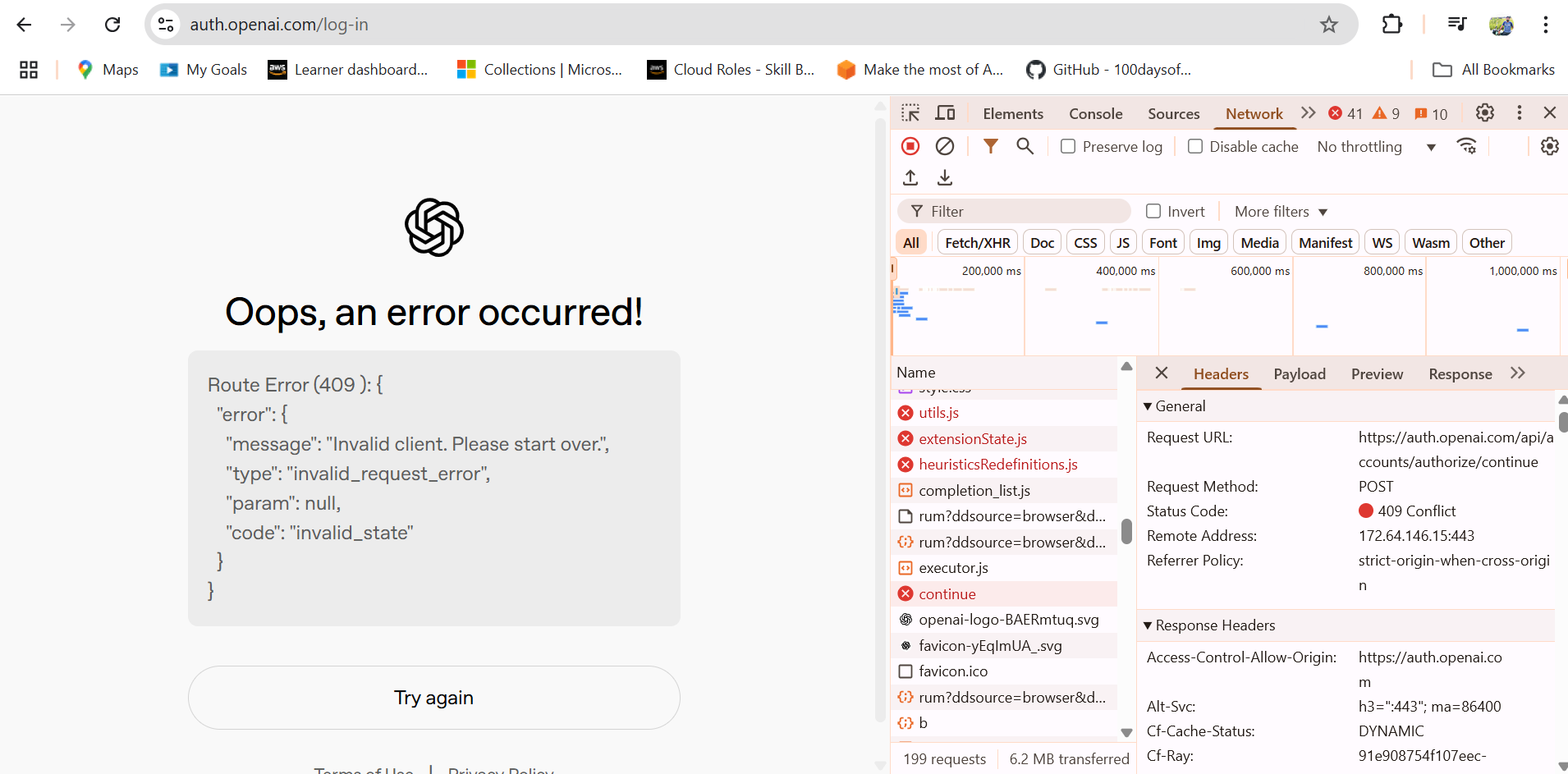Toggle the Invert filter checkbox

1153,211
